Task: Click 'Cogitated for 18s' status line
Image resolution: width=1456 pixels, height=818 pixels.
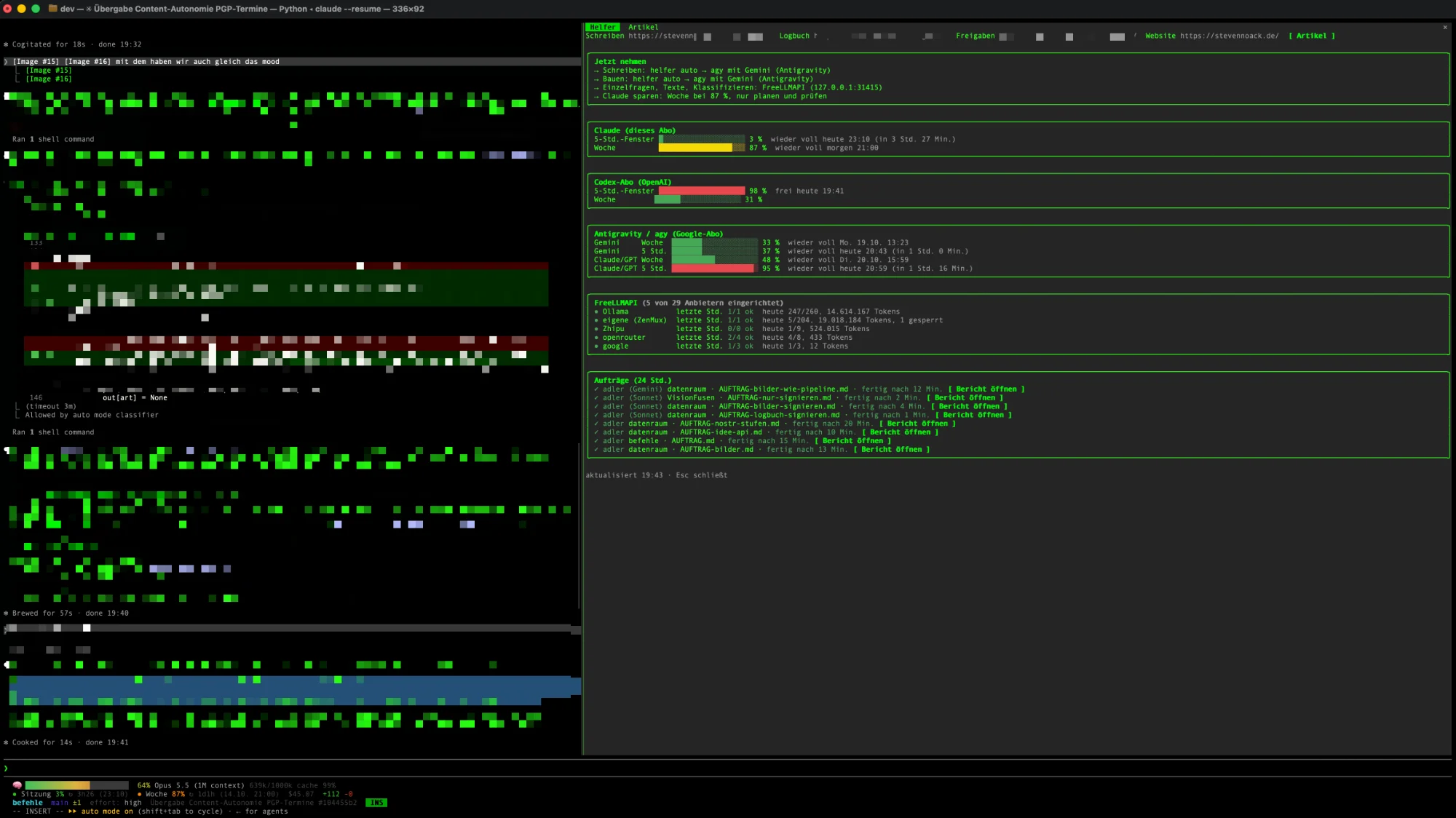Action: [73, 44]
